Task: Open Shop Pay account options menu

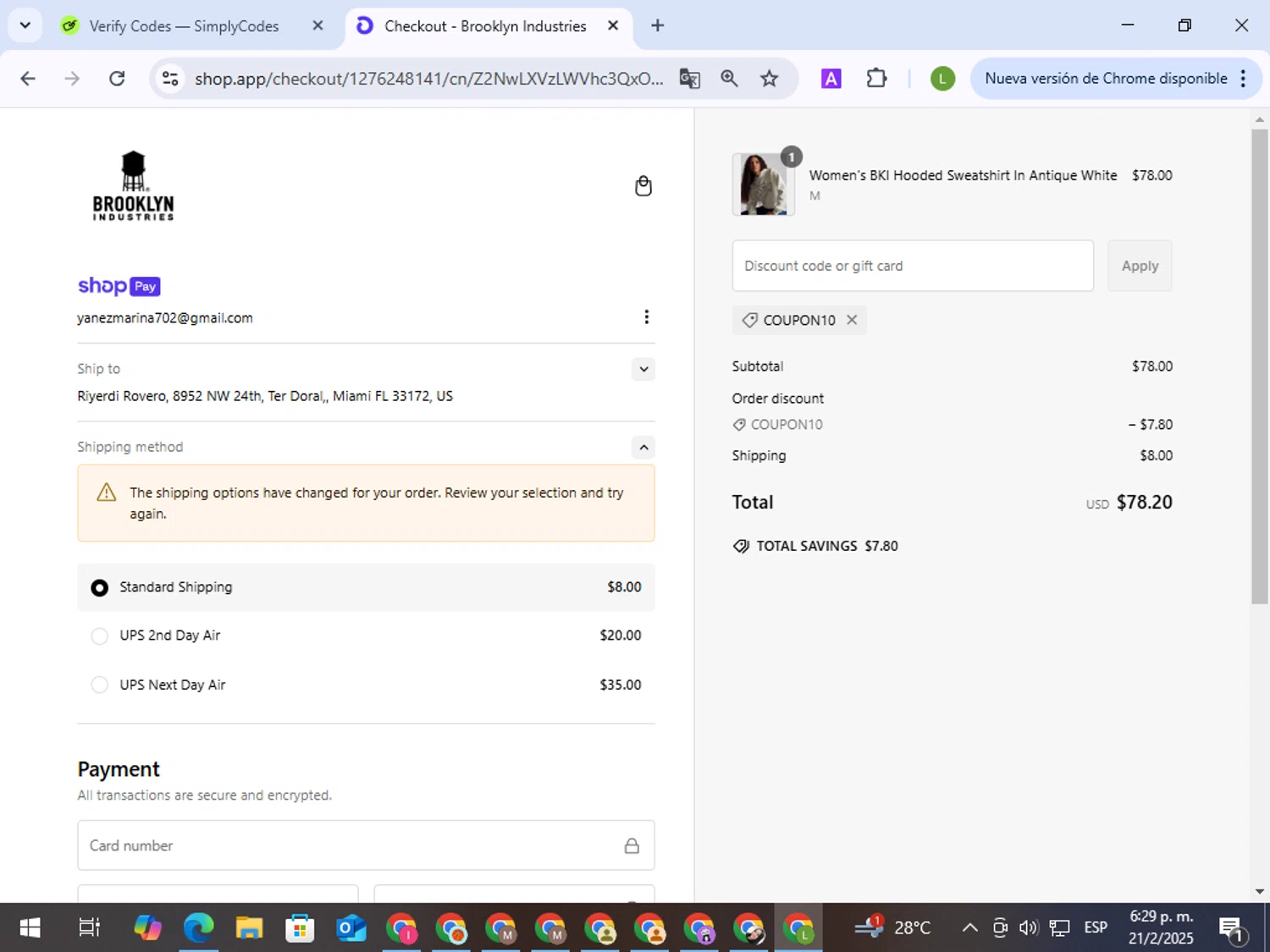Action: (x=646, y=316)
